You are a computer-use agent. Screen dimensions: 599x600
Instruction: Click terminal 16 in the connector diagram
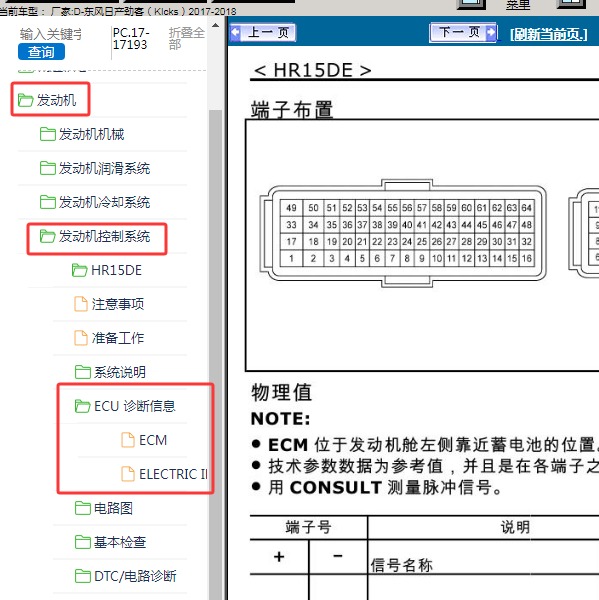527,258
